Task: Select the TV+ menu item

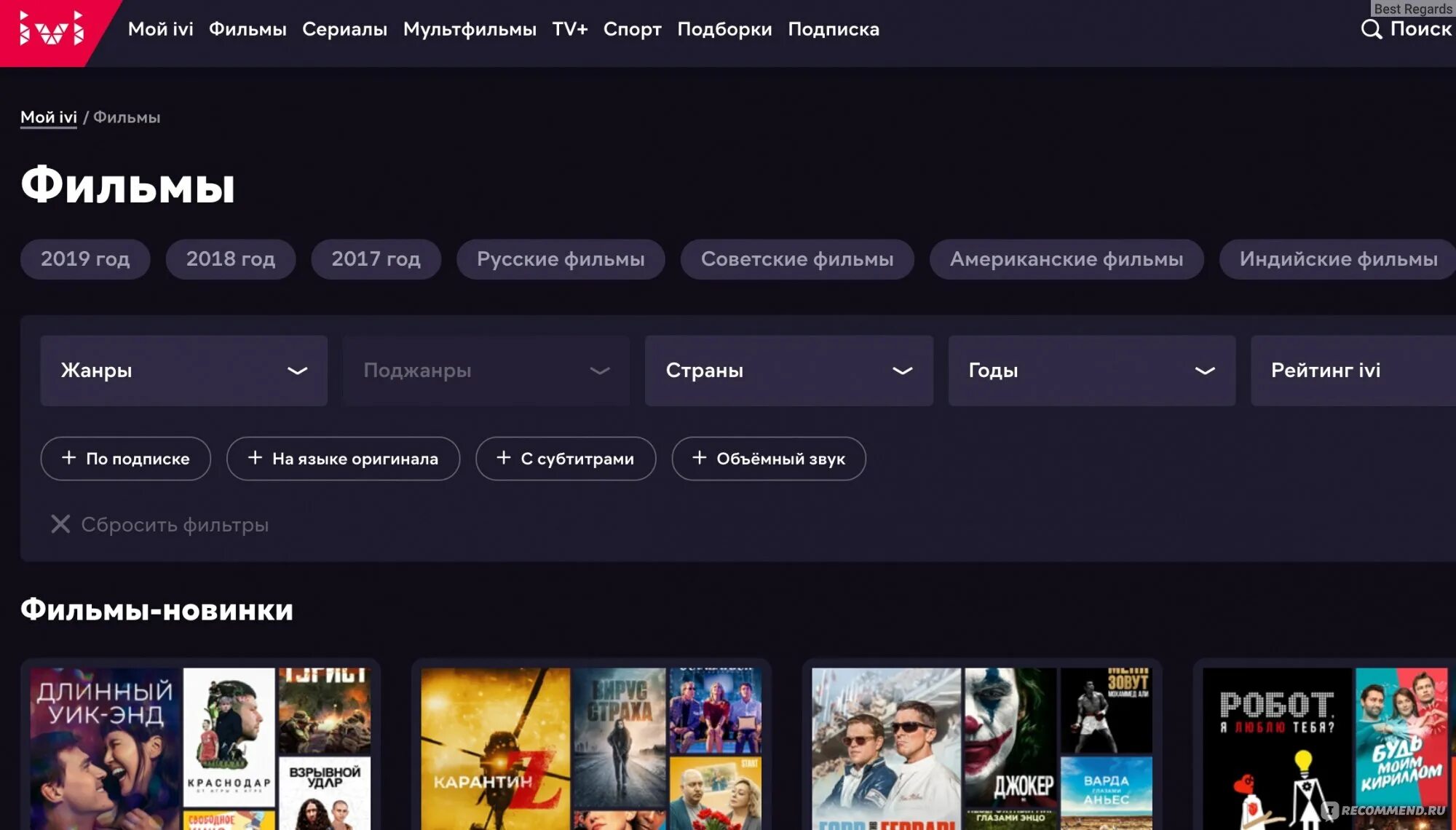Action: (x=570, y=29)
